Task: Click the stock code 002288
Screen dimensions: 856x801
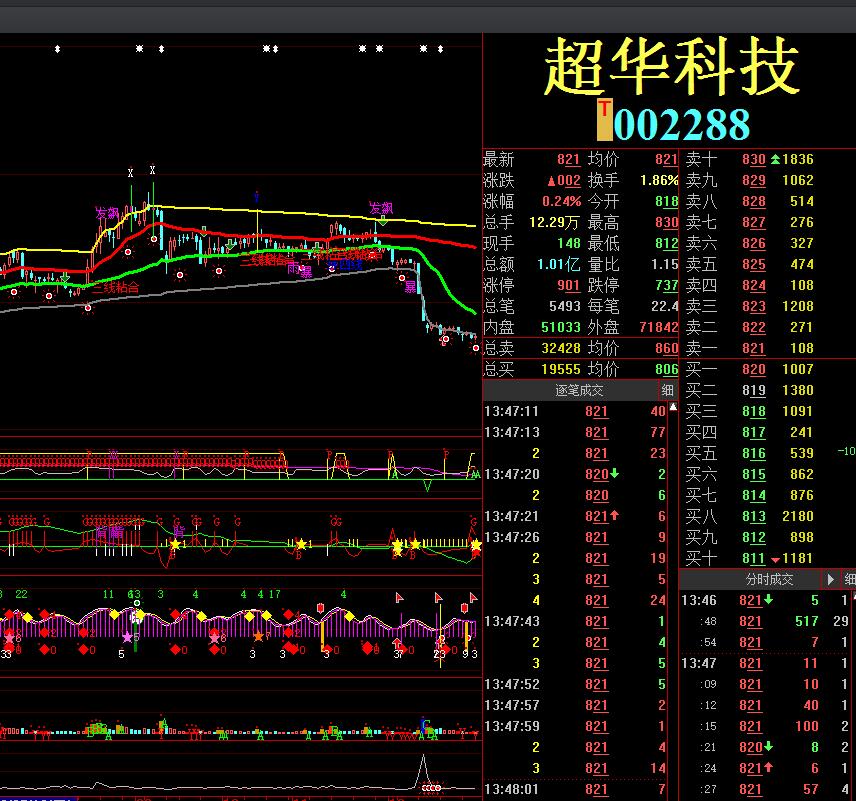Action: 681,124
